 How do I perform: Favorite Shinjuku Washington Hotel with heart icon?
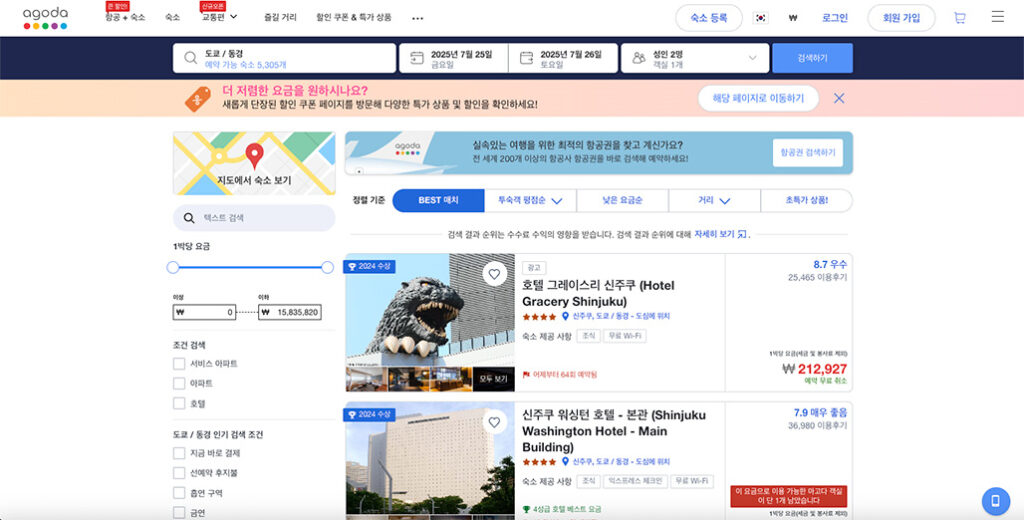494,423
